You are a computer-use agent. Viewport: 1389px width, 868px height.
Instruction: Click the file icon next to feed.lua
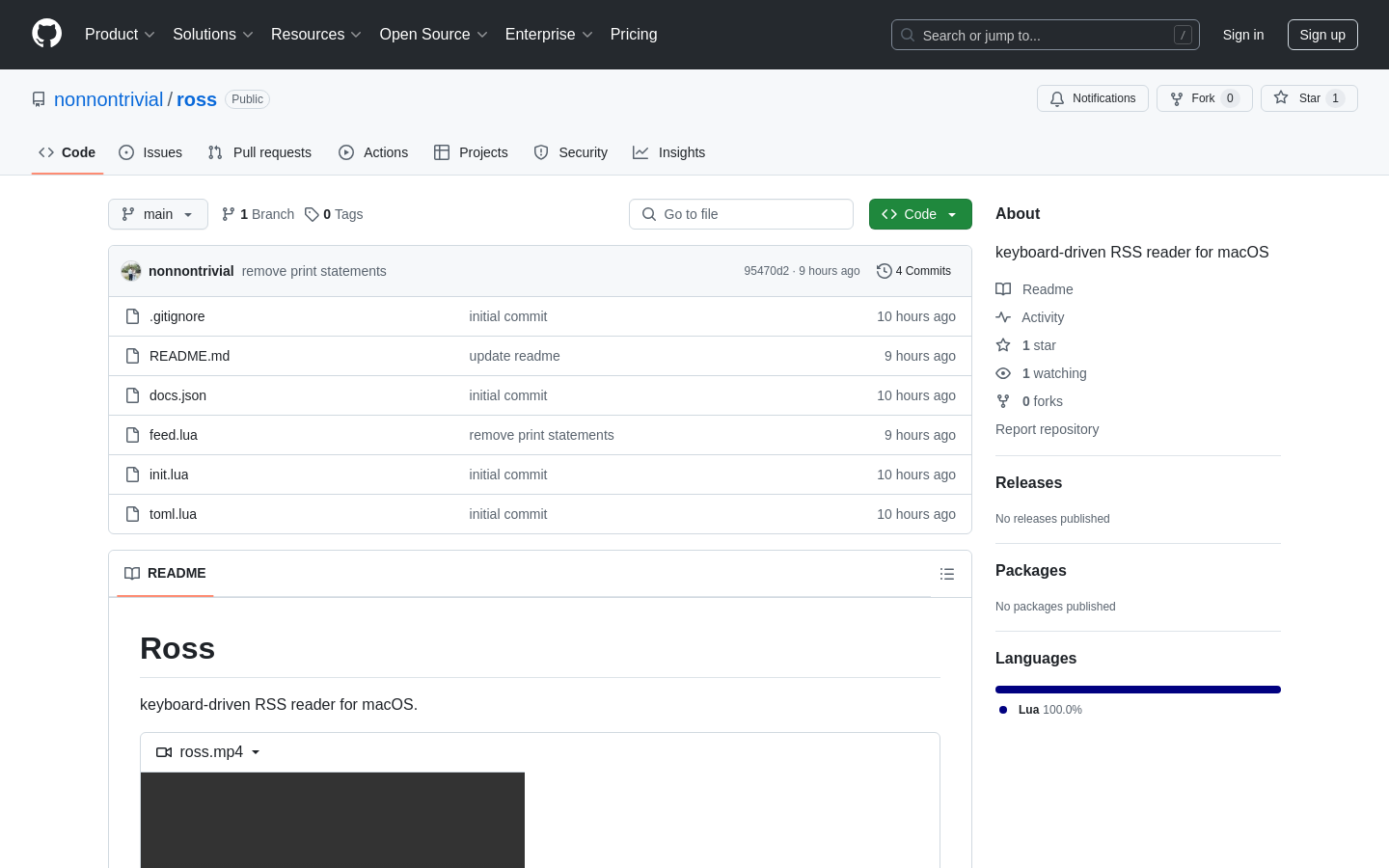[x=133, y=435]
